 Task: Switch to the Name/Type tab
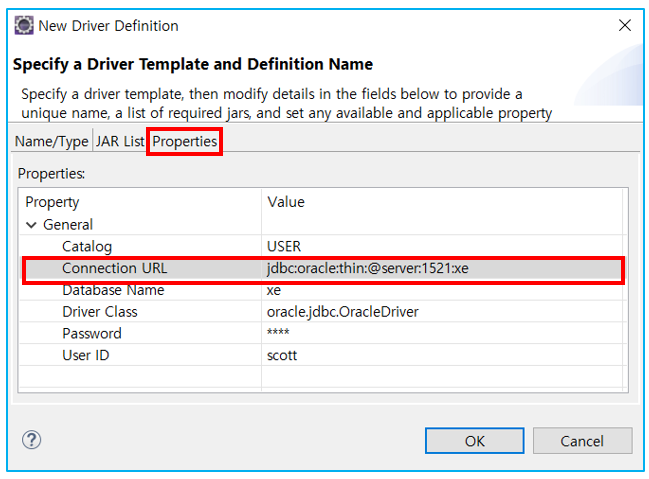(52, 141)
